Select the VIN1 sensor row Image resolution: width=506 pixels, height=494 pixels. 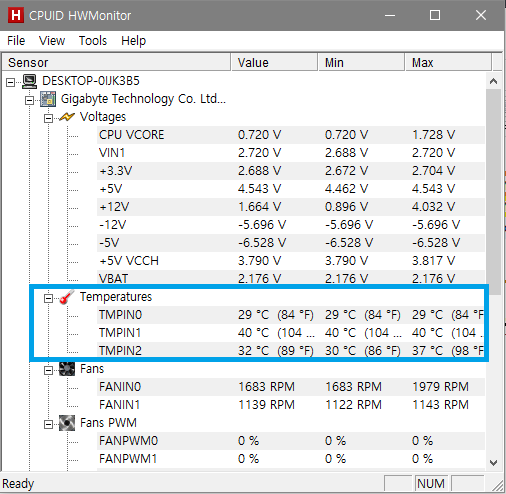coord(291,153)
